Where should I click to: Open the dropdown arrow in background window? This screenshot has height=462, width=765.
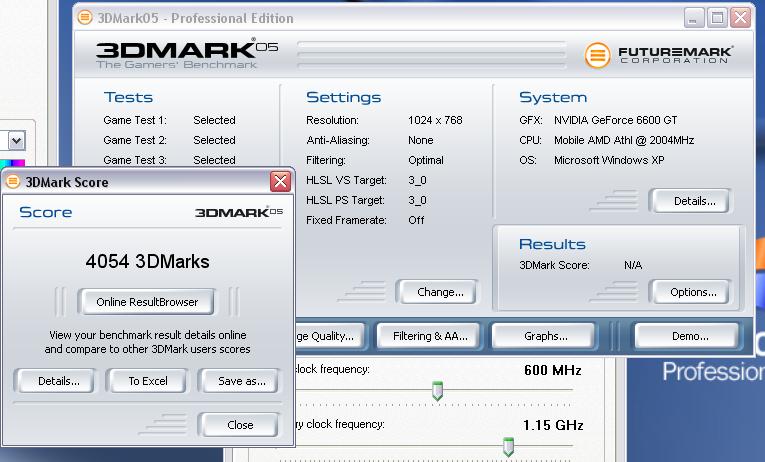click(16, 141)
